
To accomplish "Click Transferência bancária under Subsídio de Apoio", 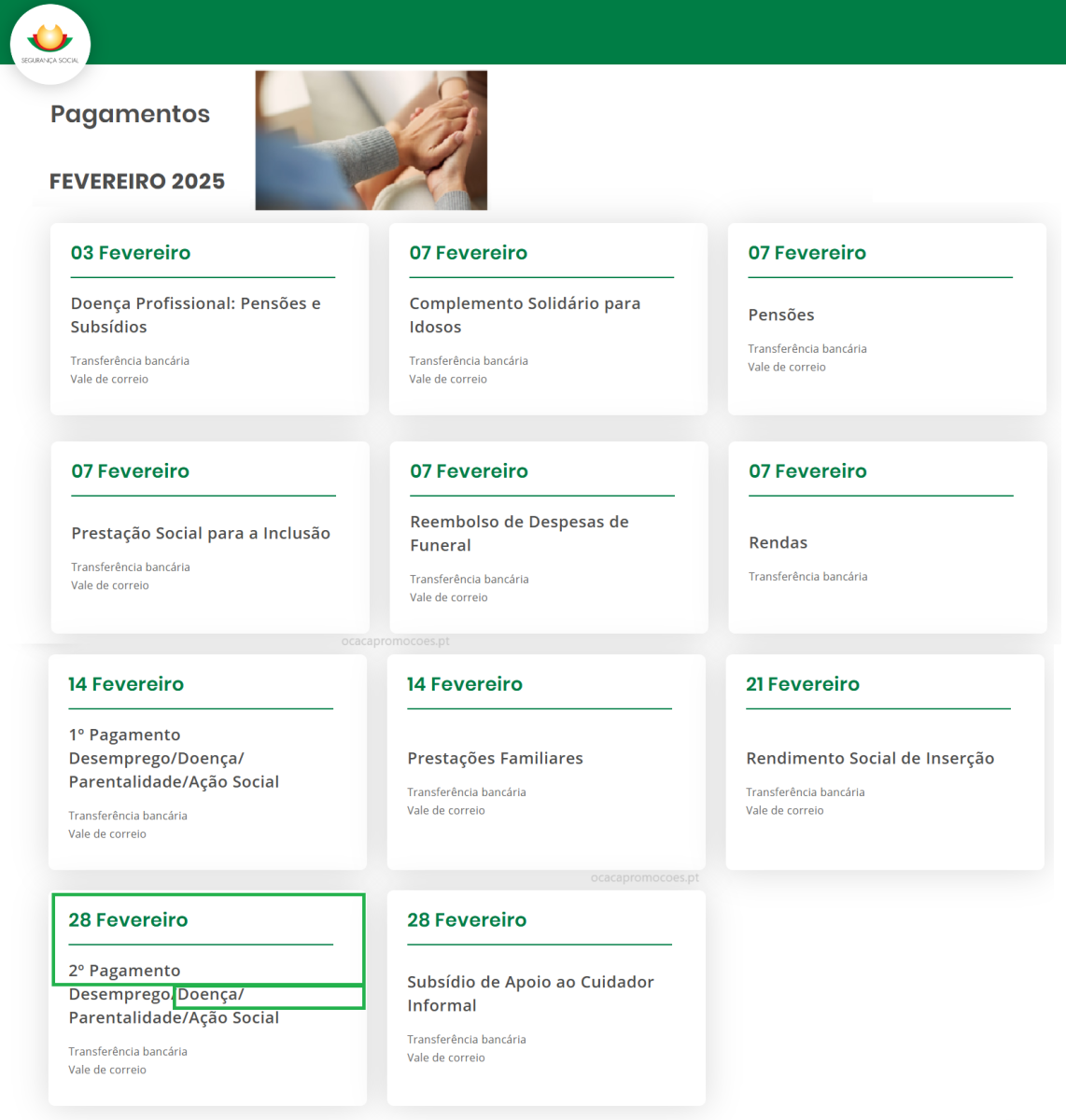I will click(x=467, y=1040).
